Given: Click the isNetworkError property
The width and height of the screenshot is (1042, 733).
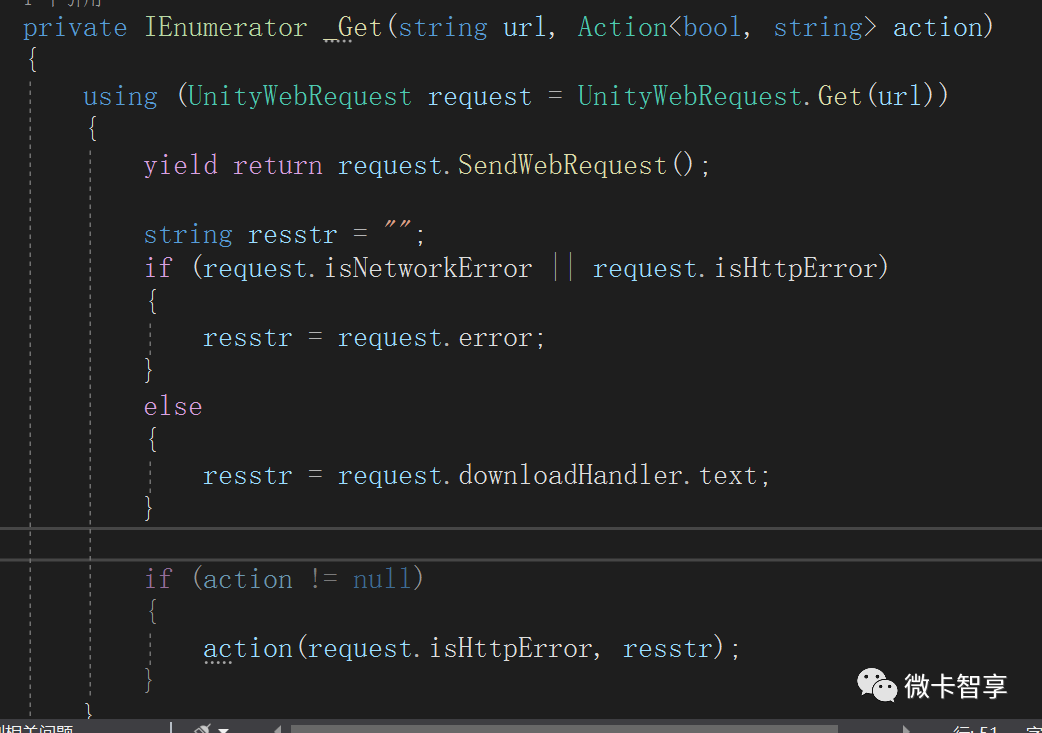Looking at the screenshot, I should (x=428, y=268).
